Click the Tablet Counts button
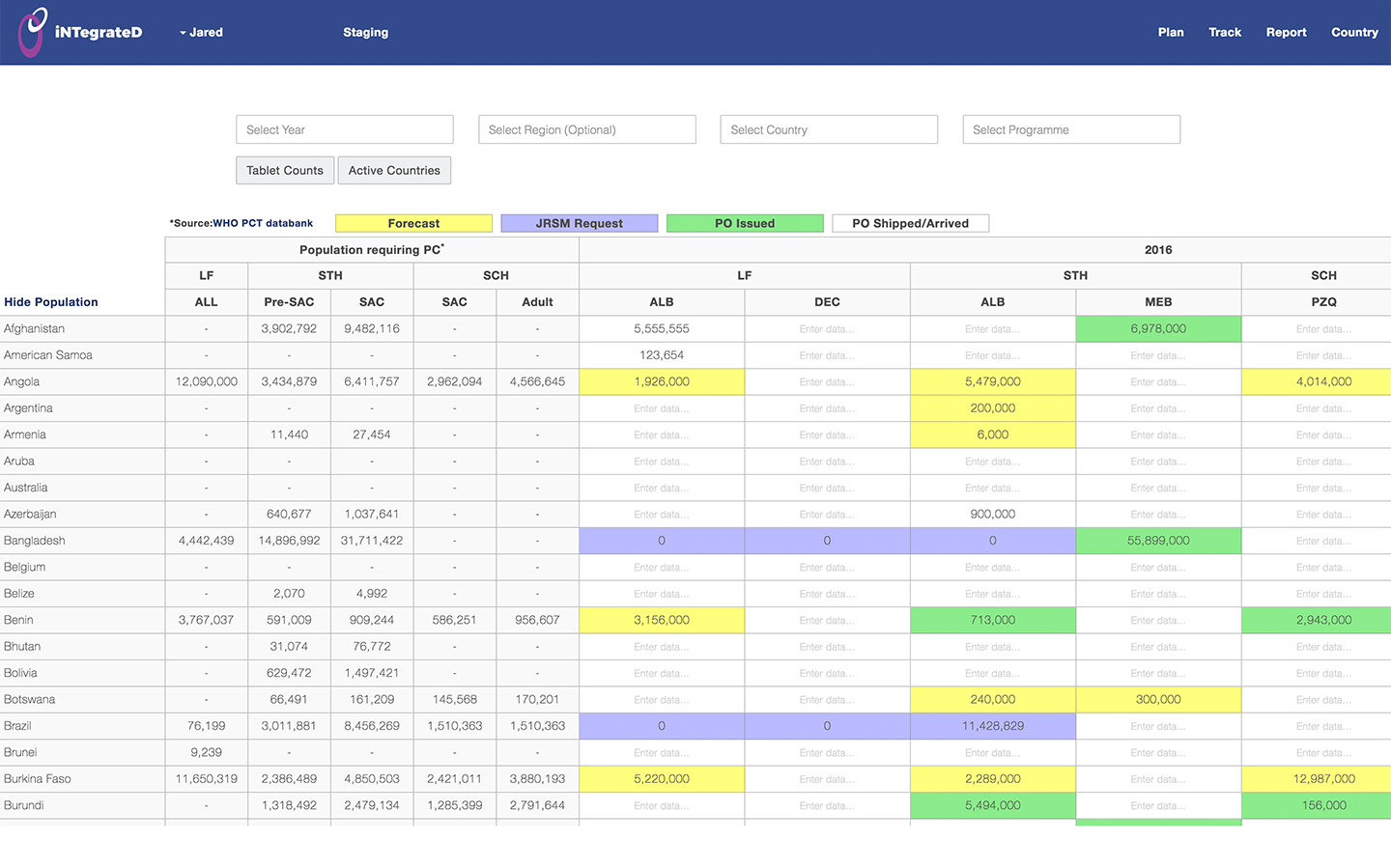The height and width of the screenshot is (868, 1391). tap(285, 170)
